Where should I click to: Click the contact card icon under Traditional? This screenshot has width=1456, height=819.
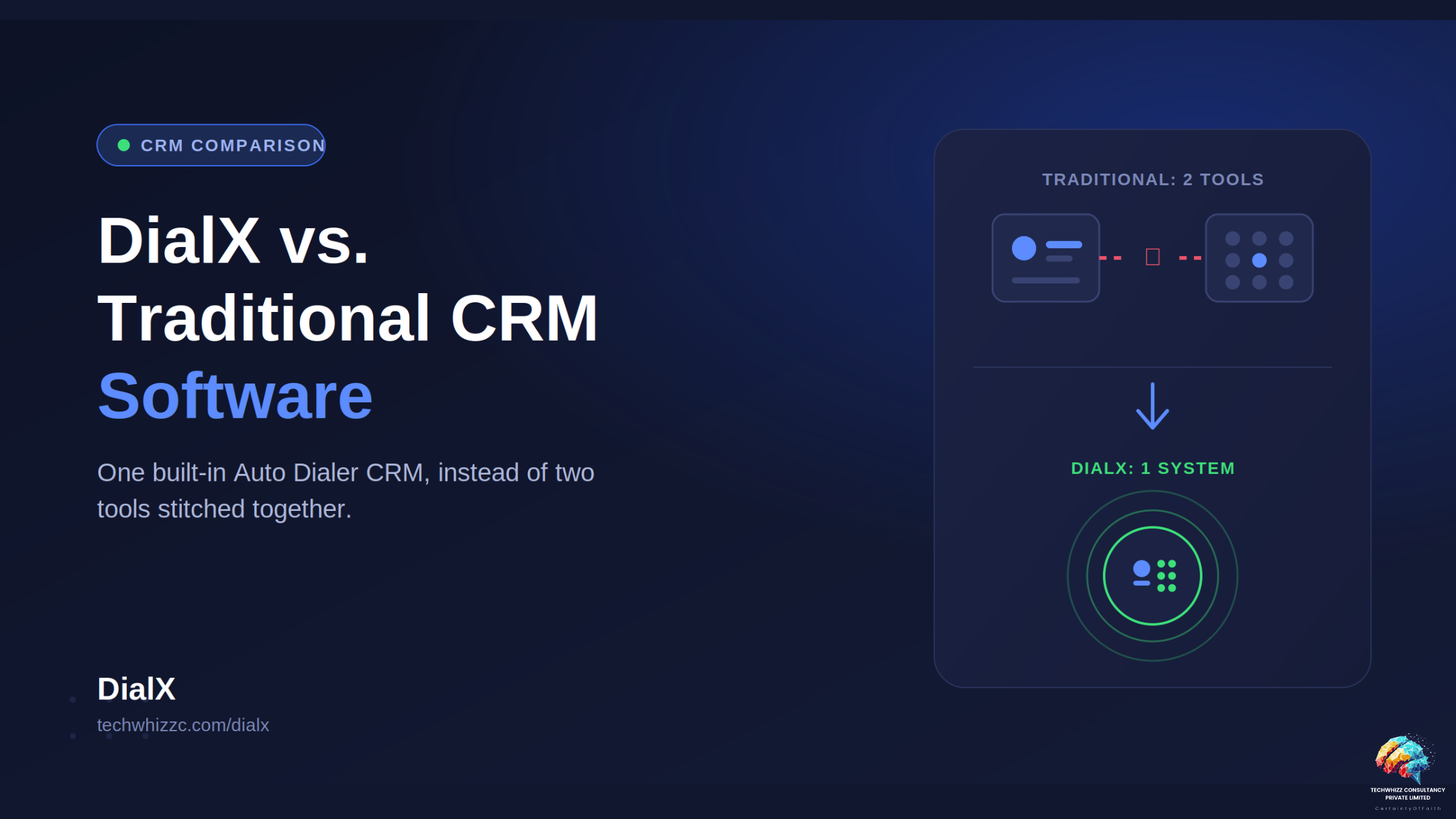click(x=1045, y=258)
